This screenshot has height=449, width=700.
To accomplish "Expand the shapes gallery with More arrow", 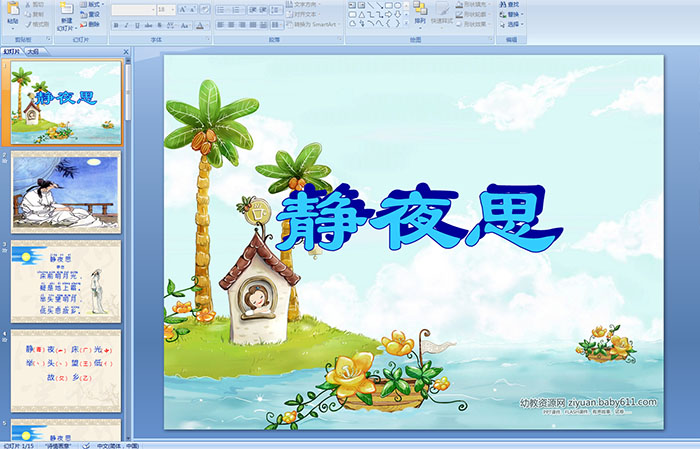I will coord(406,23).
